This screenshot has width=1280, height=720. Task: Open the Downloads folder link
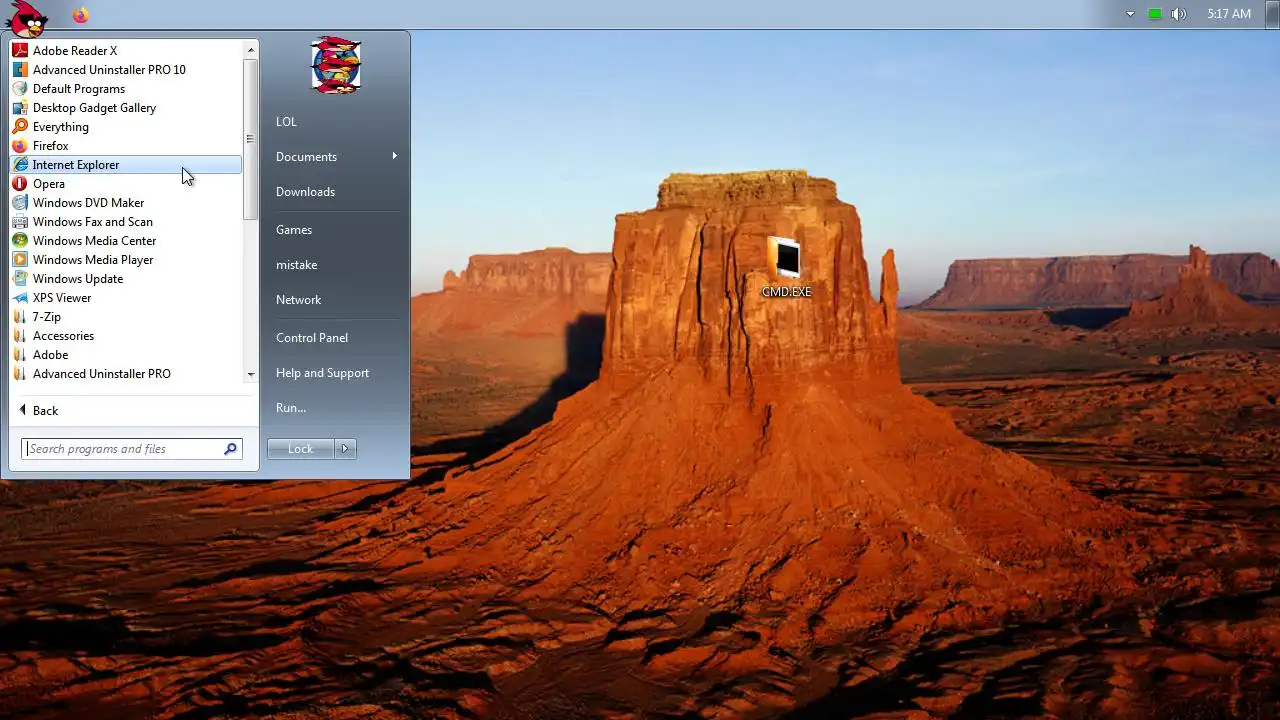[305, 191]
